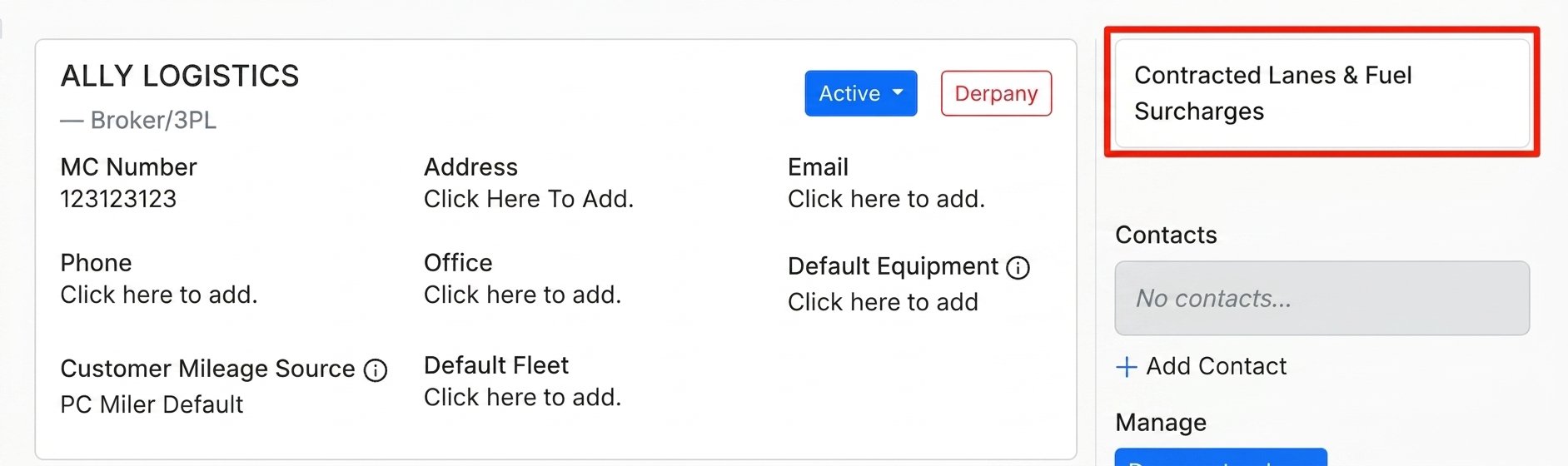1568x466 pixels.
Task: Set Default Fleet via 'Click here to add.'
Action: point(522,397)
